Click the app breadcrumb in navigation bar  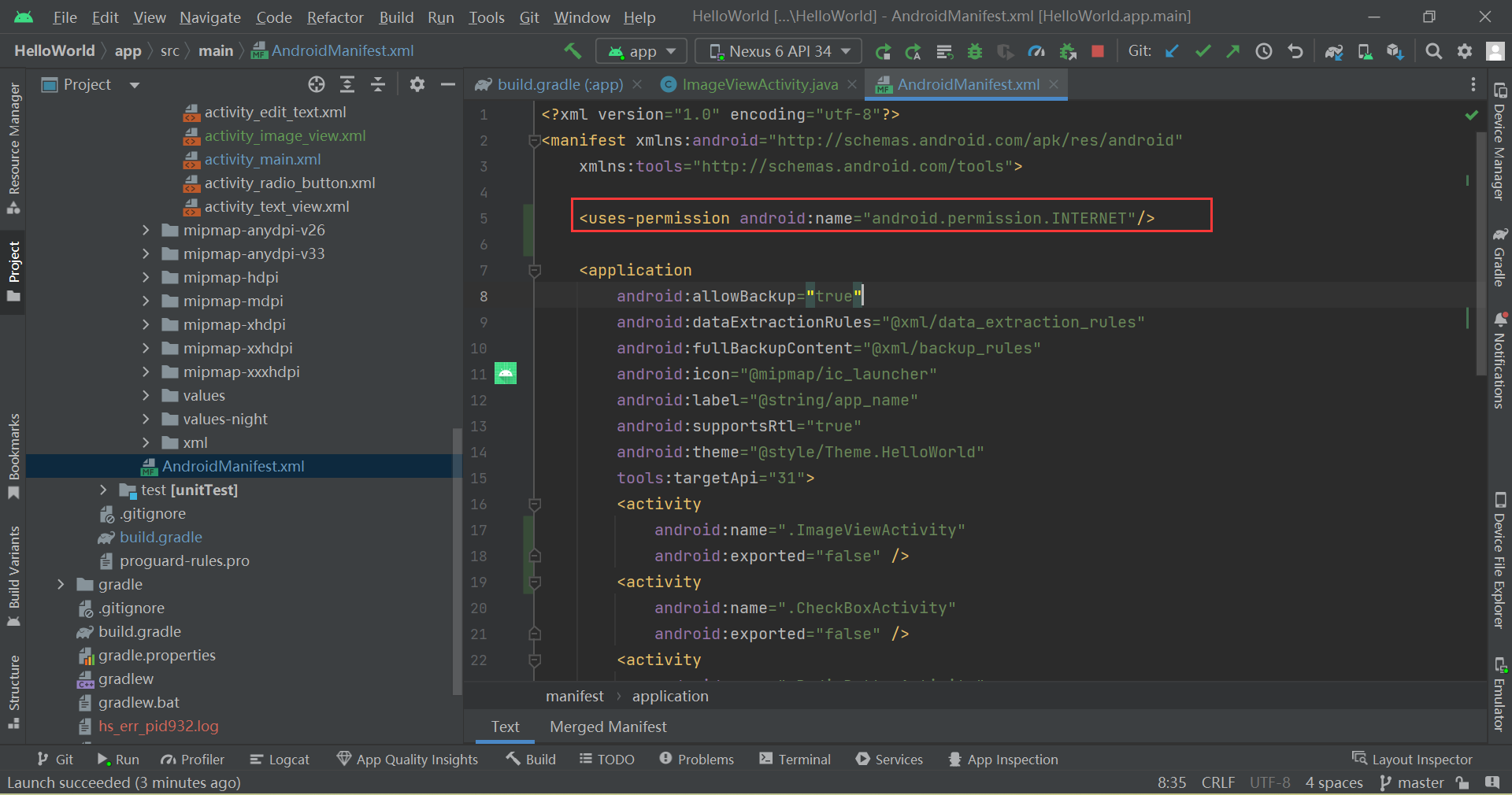128,51
